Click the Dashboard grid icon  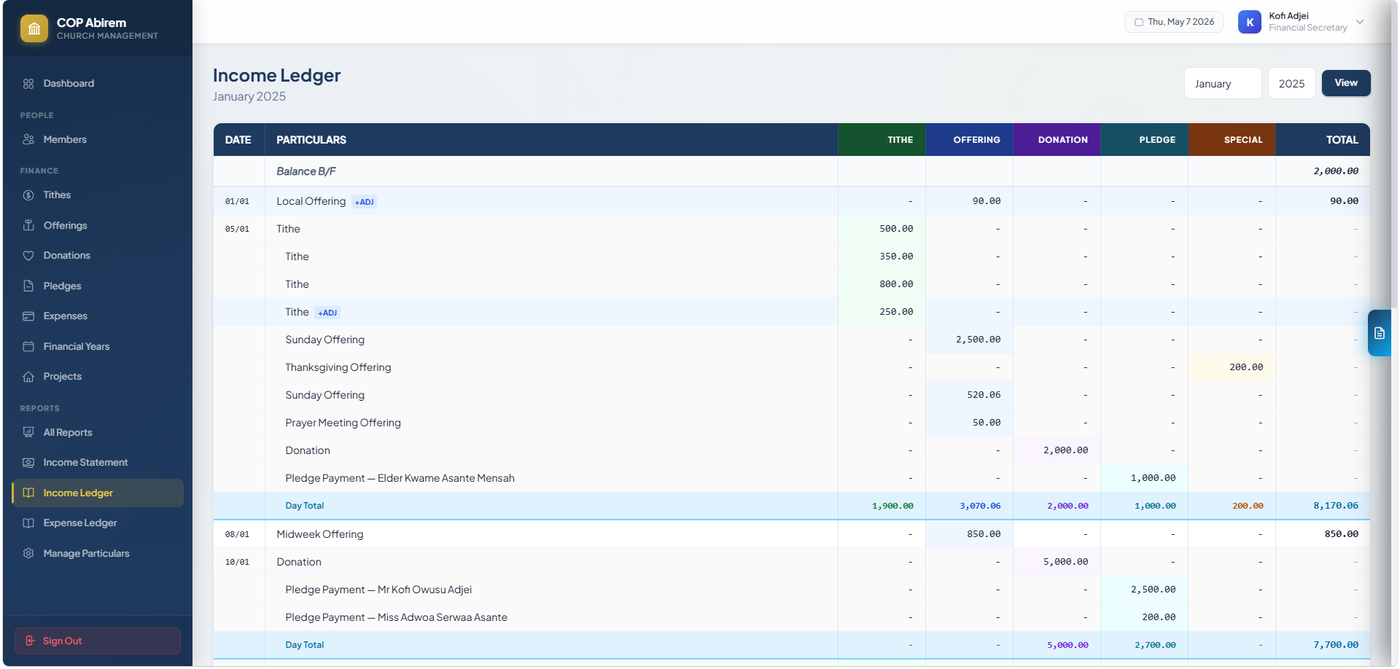28,84
